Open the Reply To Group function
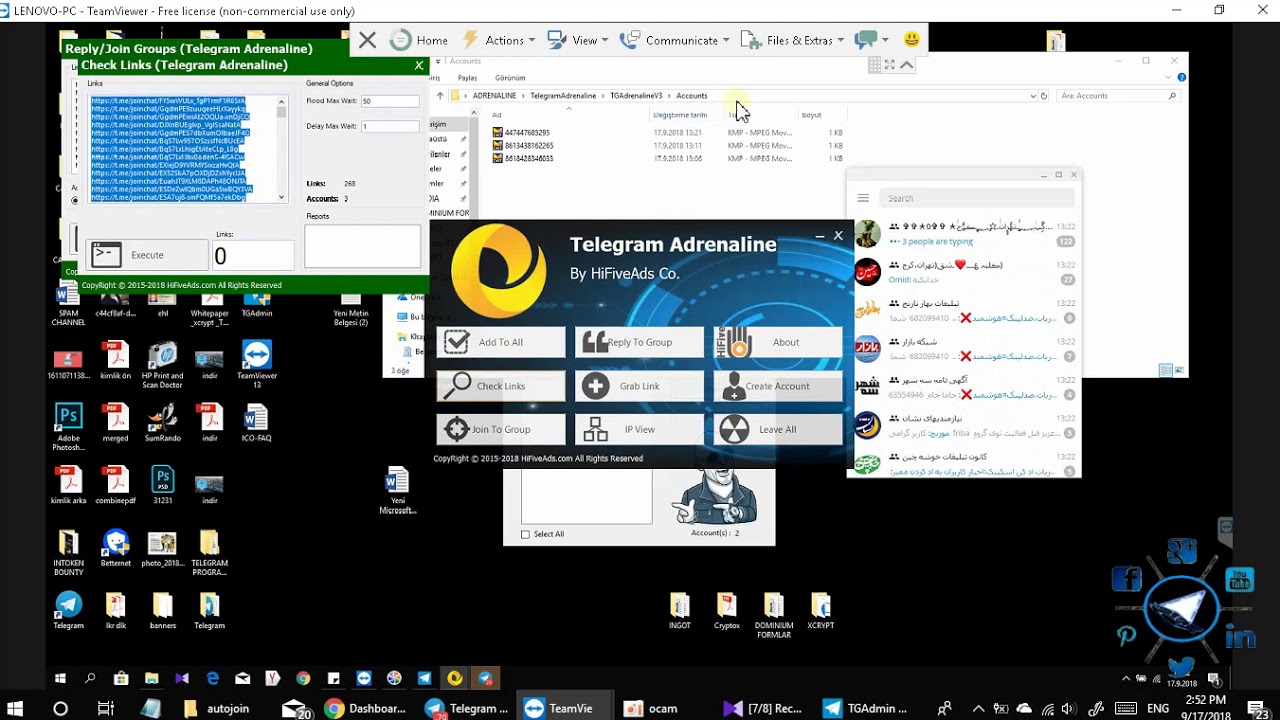This screenshot has width=1280, height=720. click(x=639, y=342)
